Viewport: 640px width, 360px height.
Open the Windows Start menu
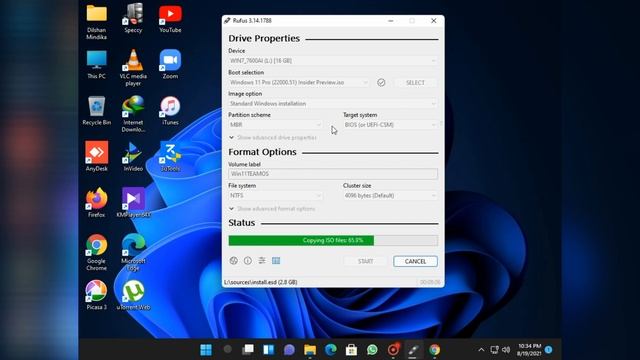(x=206, y=350)
